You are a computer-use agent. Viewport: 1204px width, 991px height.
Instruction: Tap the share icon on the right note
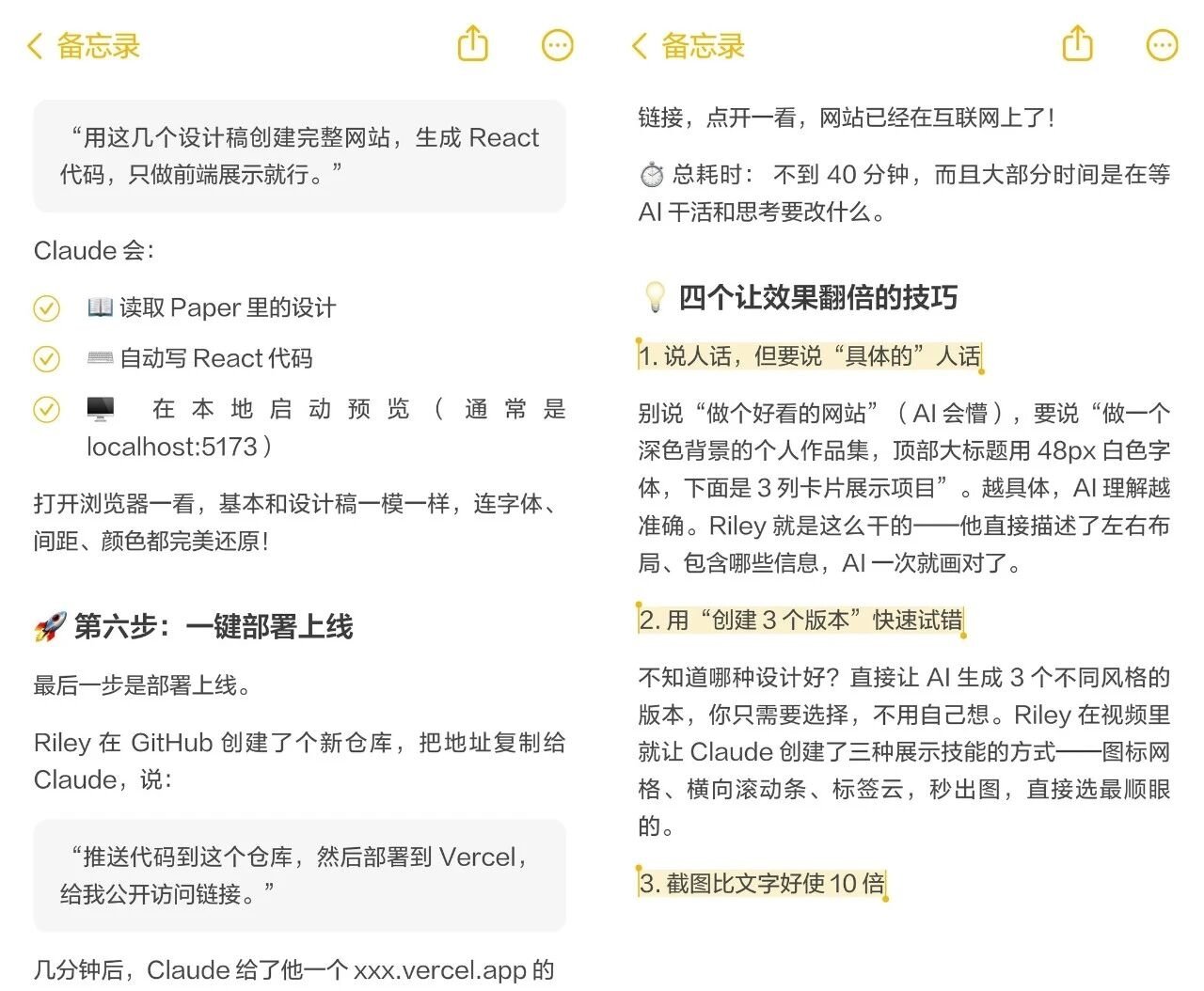click(x=1076, y=44)
